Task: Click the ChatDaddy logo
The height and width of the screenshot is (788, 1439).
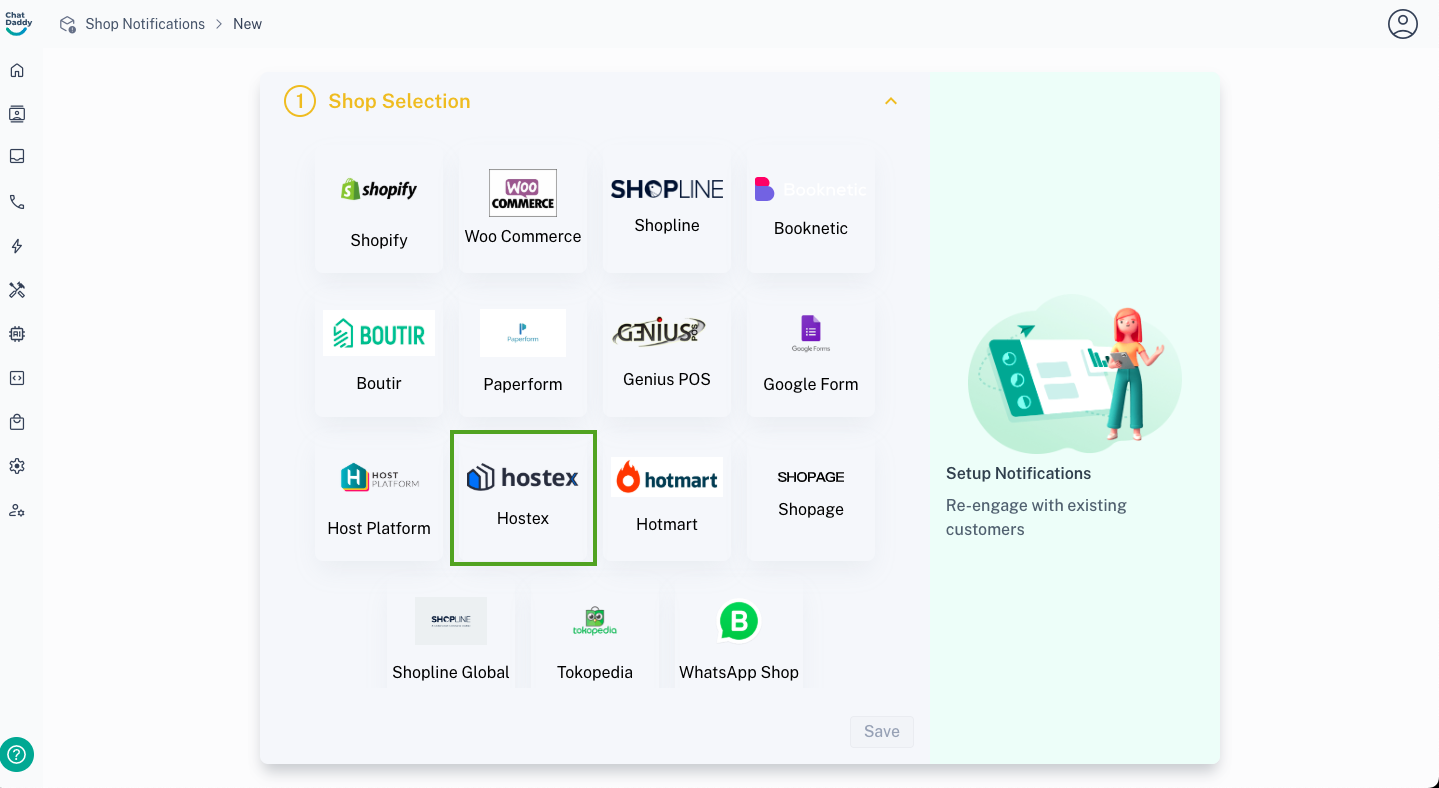Action: pos(18,23)
